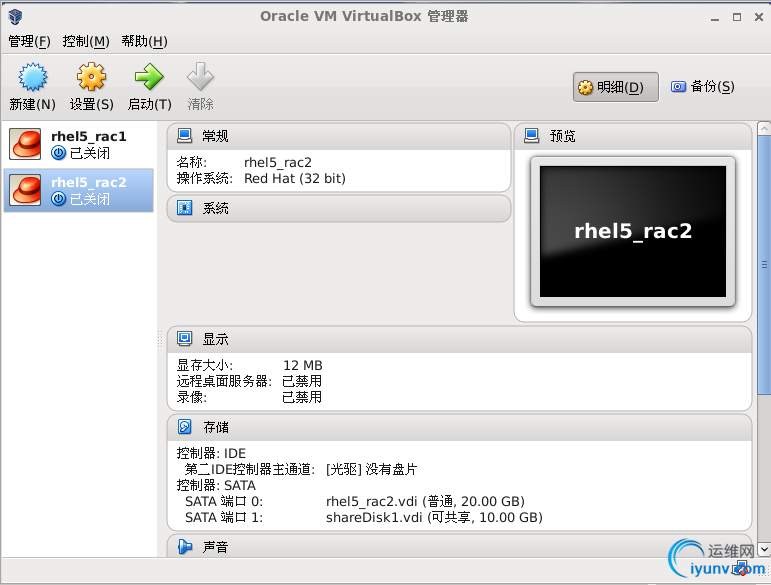Image resolution: width=771 pixels, height=585 pixels.
Task: Click the 存储 storage disk icon
Action: pos(184,427)
